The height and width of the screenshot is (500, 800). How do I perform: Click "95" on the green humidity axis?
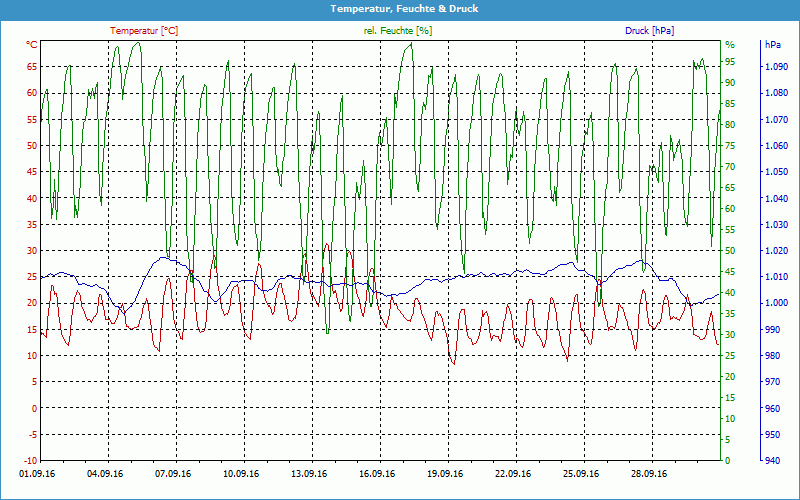point(730,62)
